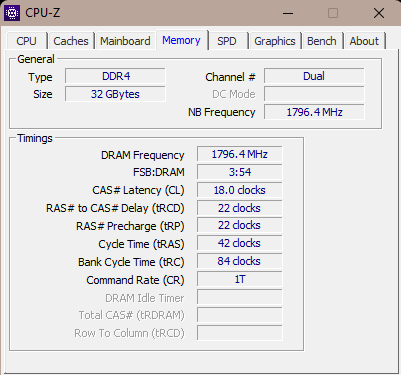Select the FSB:DRAM 3:54 value
401x375 pixels.
tap(239, 172)
